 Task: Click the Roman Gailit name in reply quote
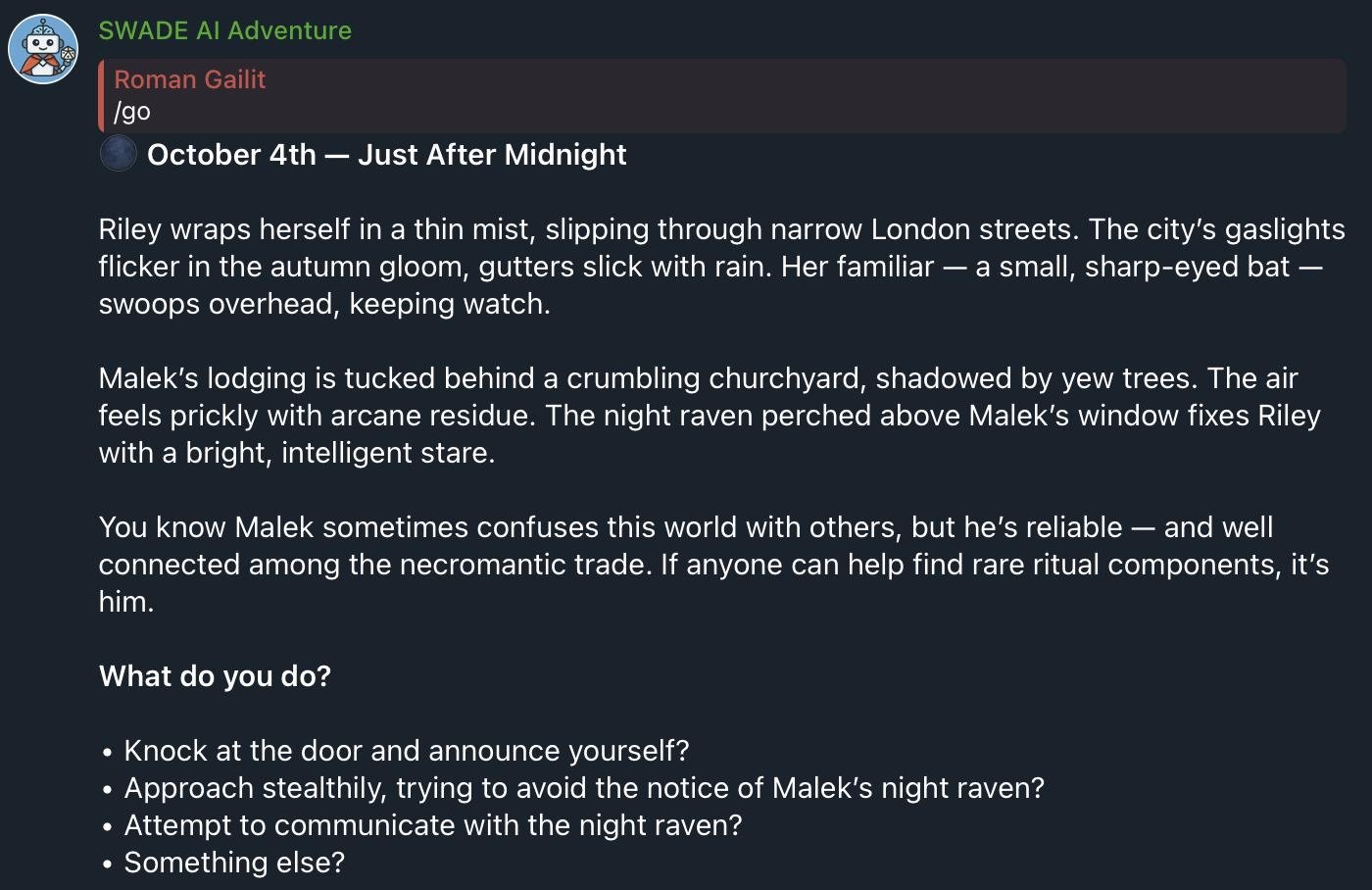(x=189, y=79)
